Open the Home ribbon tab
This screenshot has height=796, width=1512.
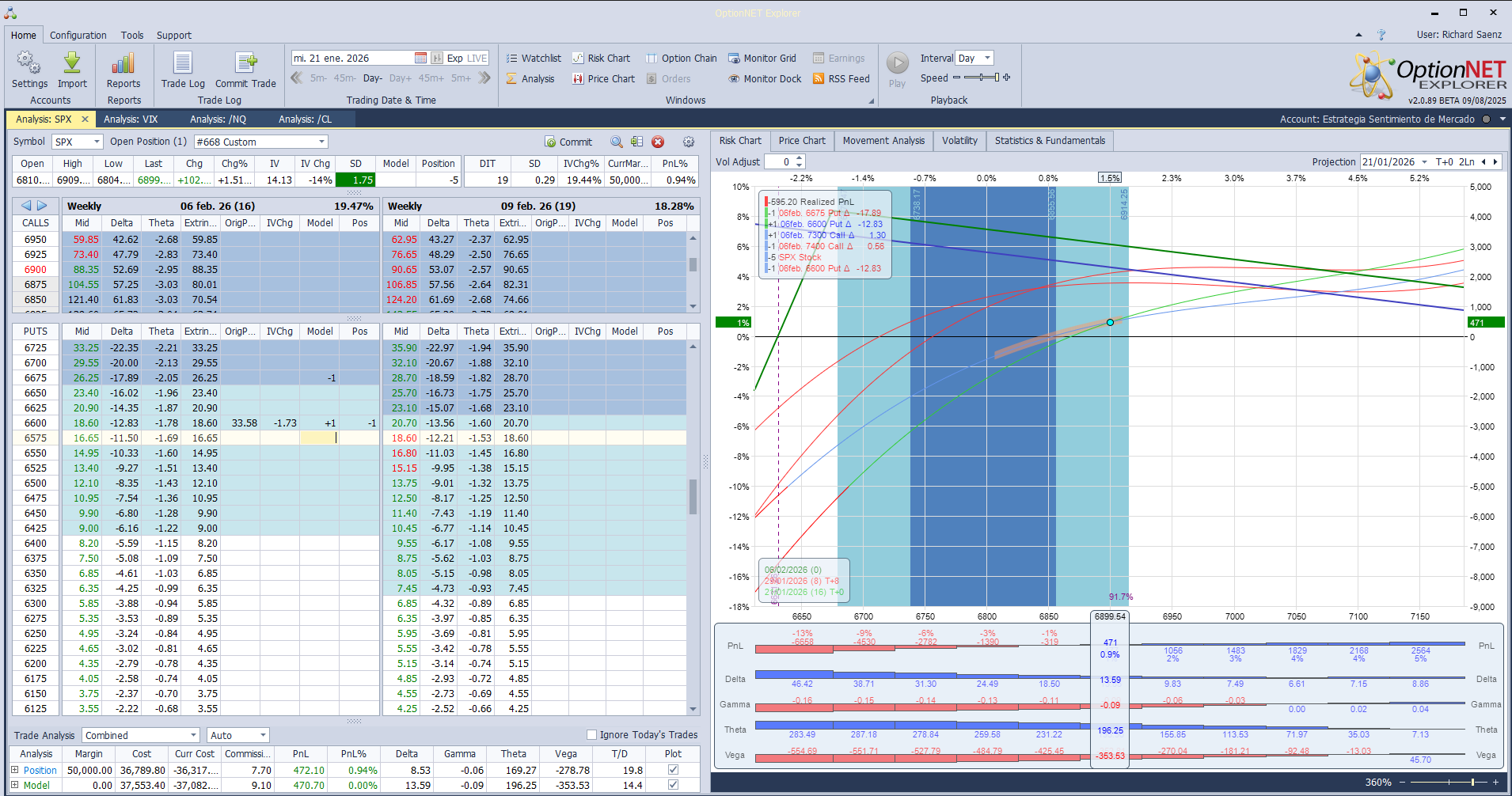pyautogui.click(x=24, y=35)
